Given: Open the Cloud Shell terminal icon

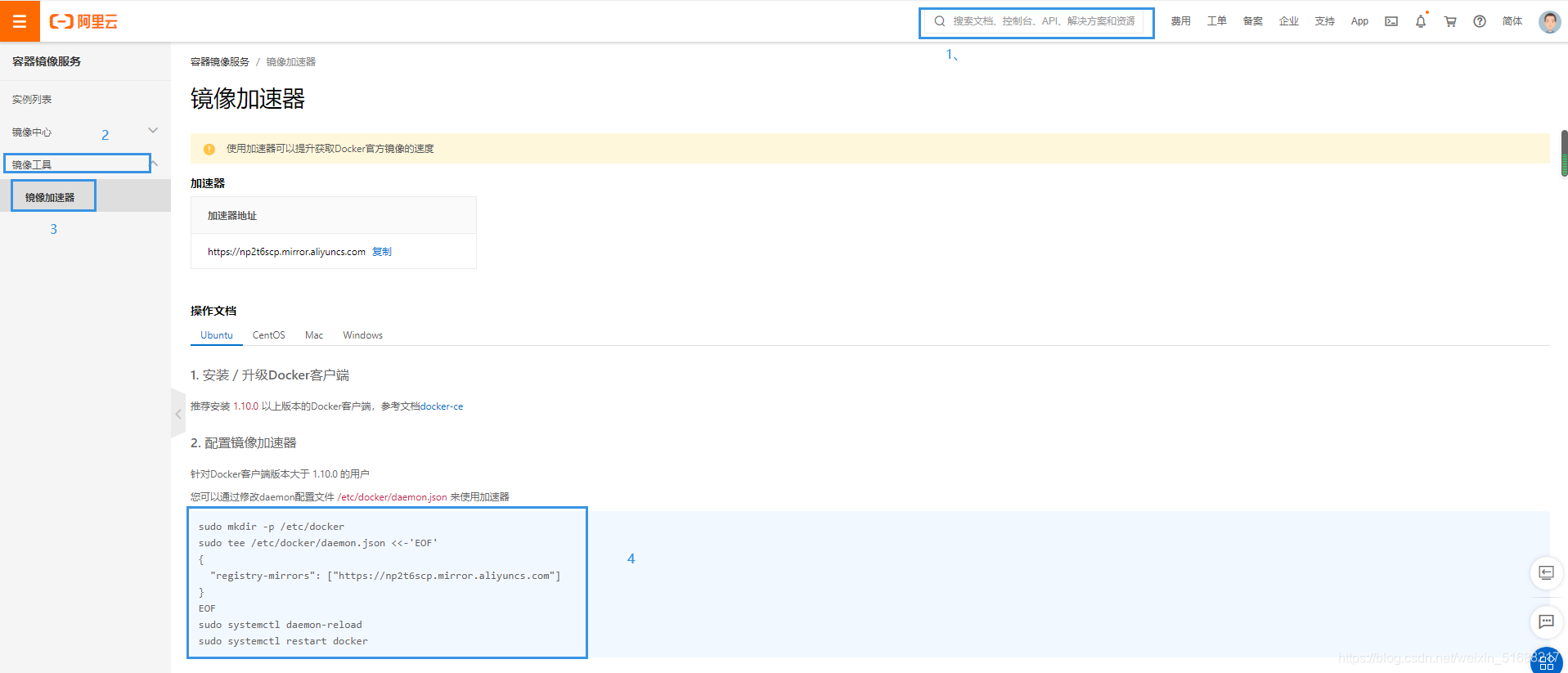Looking at the screenshot, I should click(x=1391, y=21).
